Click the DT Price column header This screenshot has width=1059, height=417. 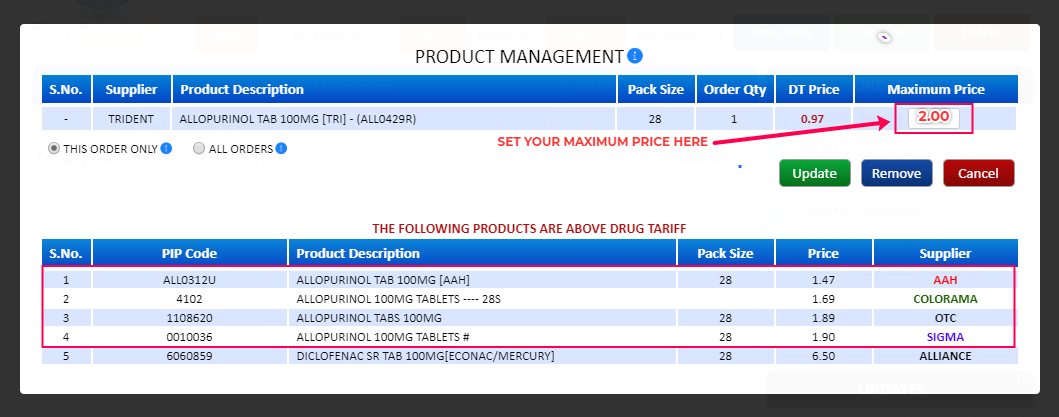pos(813,89)
